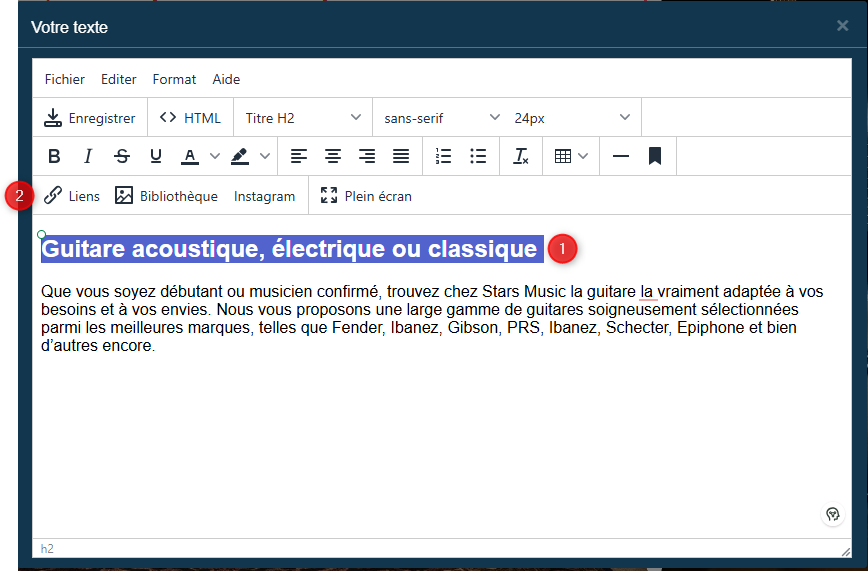Justify the text
The width and height of the screenshot is (868, 571).
coord(401,156)
